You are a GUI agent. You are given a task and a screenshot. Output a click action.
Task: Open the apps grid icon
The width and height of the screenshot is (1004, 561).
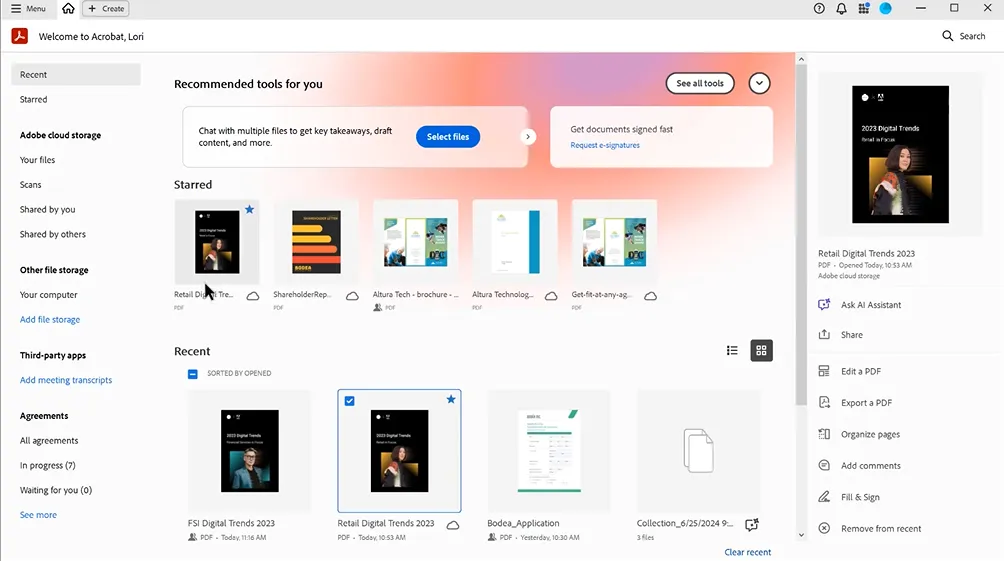864,8
